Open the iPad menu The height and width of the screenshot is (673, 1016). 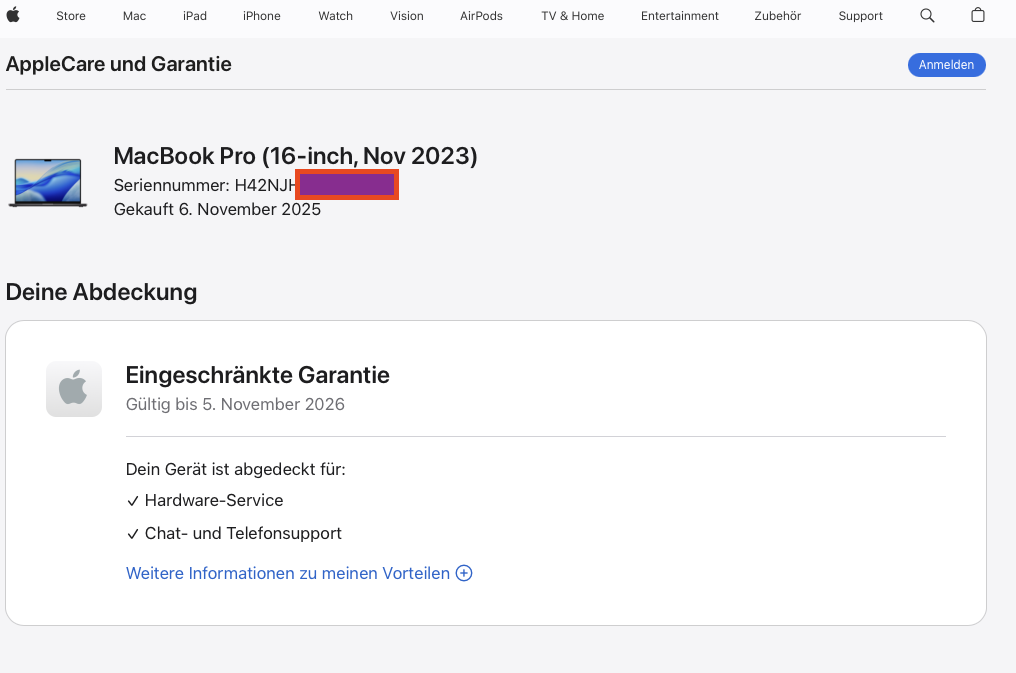tap(194, 16)
